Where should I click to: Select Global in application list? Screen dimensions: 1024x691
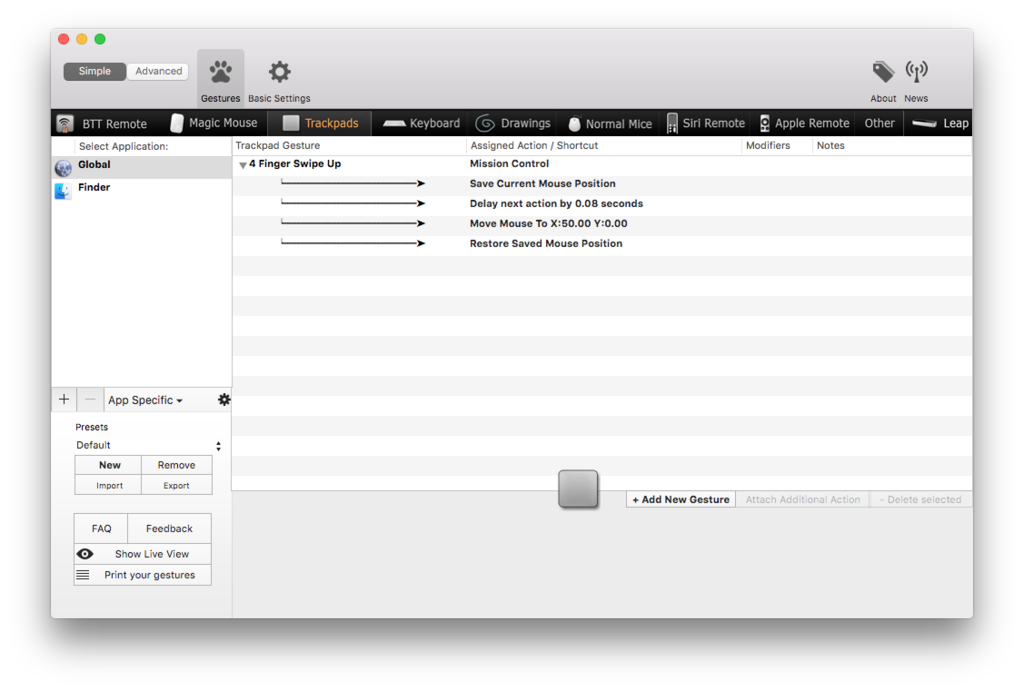[142, 167]
